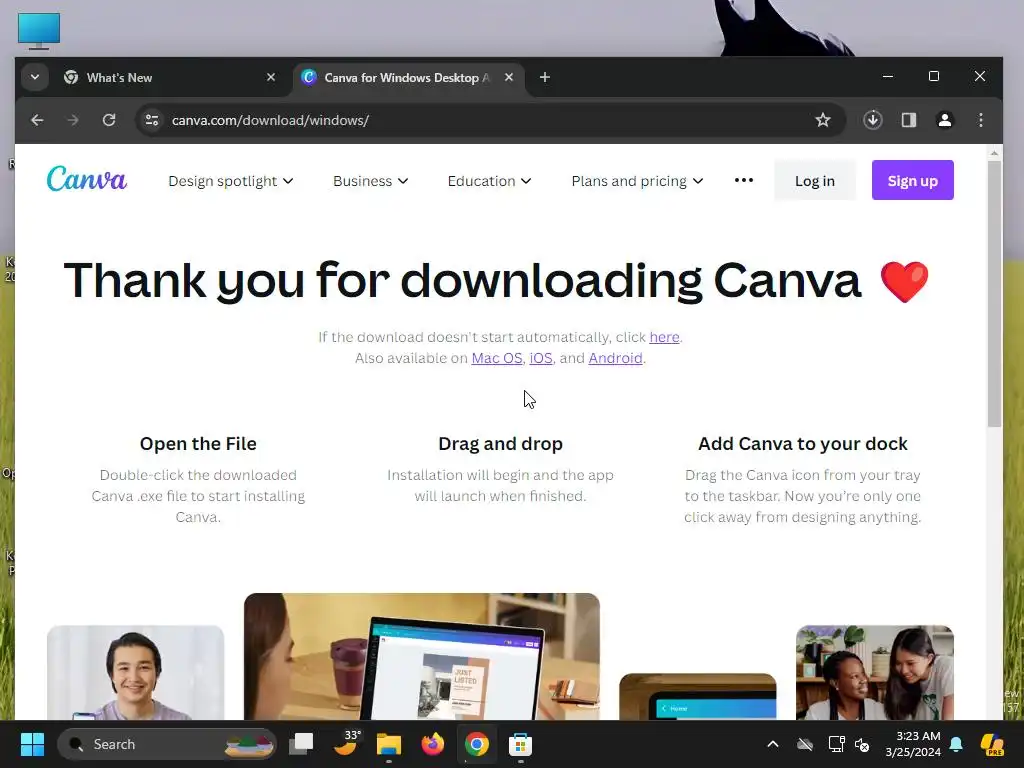Click the 'Drag and drop' heading
The image size is (1024, 768).
tap(500, 443)
